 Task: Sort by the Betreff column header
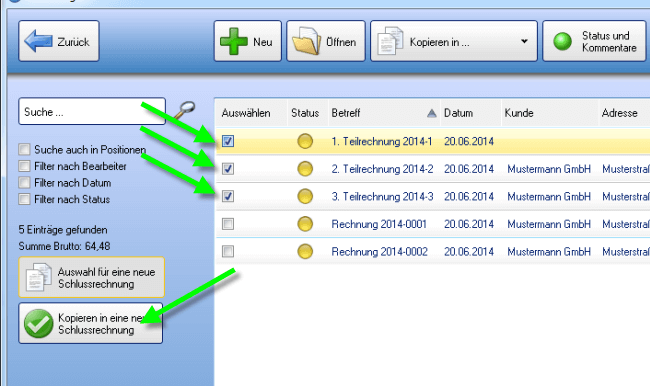click(x=384, y=113)
